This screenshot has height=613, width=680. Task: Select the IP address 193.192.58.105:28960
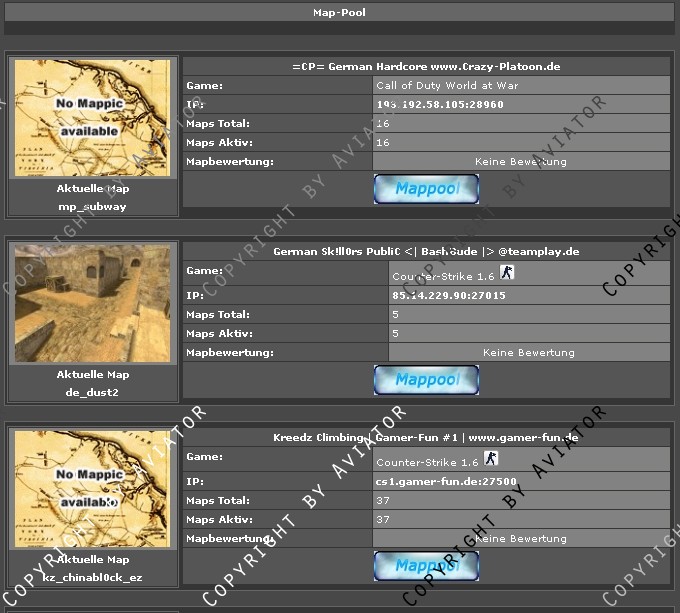click(x=440, y=104)
